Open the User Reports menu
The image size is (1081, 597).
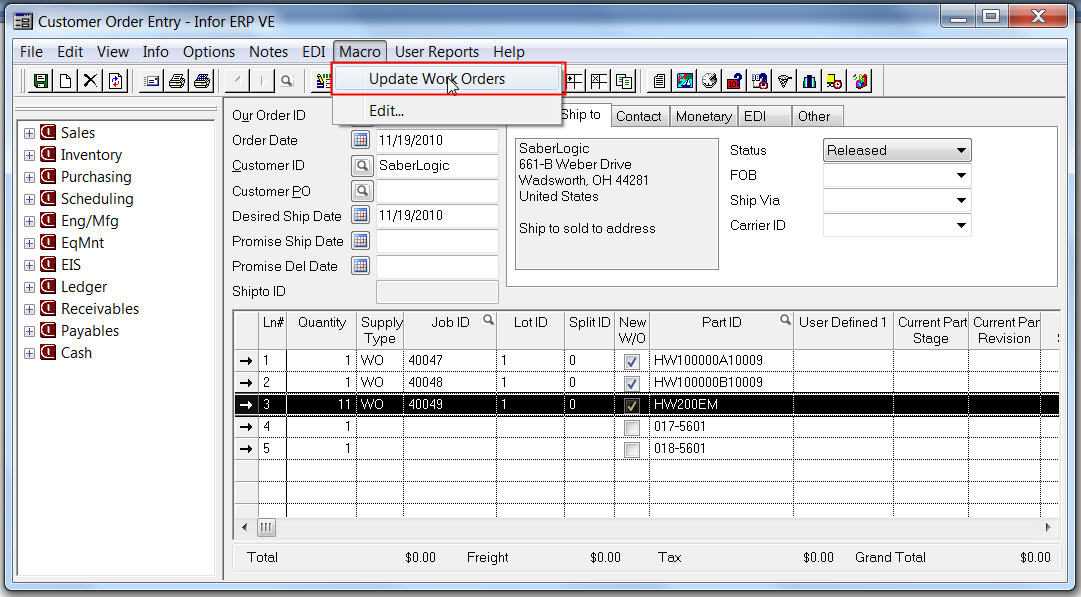coord(437,52)
